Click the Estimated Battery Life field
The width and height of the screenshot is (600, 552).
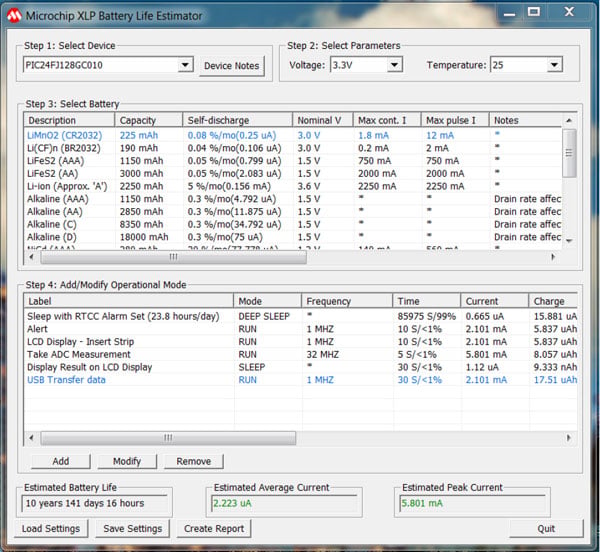[x=95, y=503]
